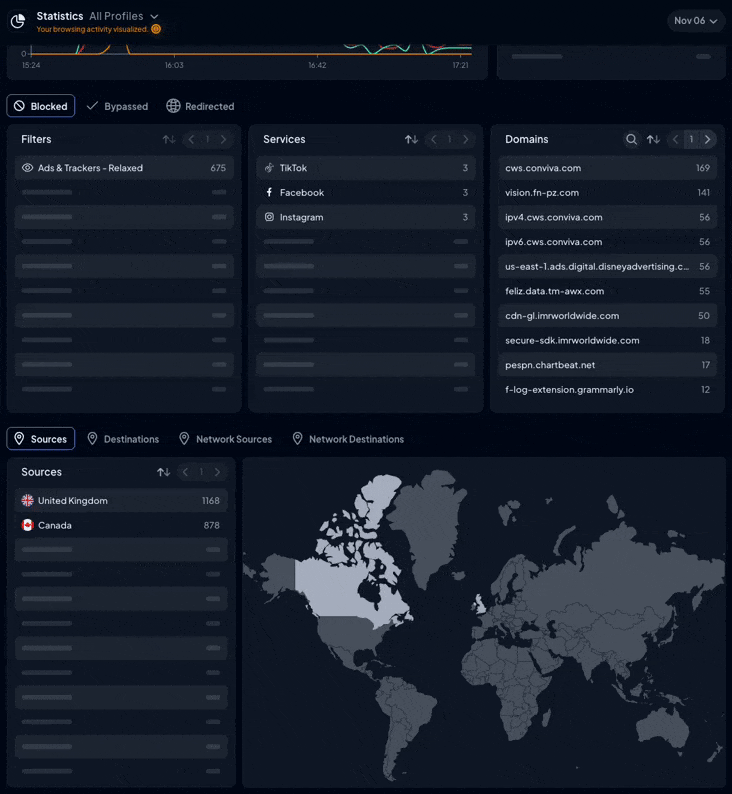732x794 pixels.
Task: Click the sort icon in Filters panel
Action: [x=169, y=140]
